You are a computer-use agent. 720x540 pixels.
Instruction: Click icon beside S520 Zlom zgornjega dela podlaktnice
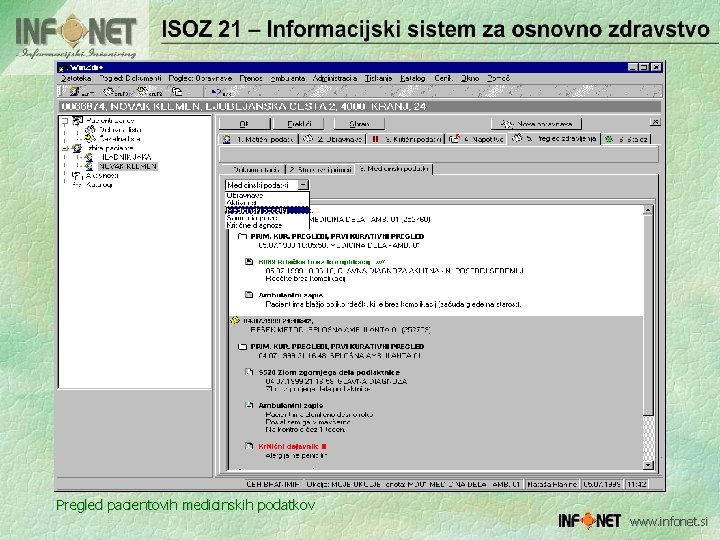click(249, 372)
